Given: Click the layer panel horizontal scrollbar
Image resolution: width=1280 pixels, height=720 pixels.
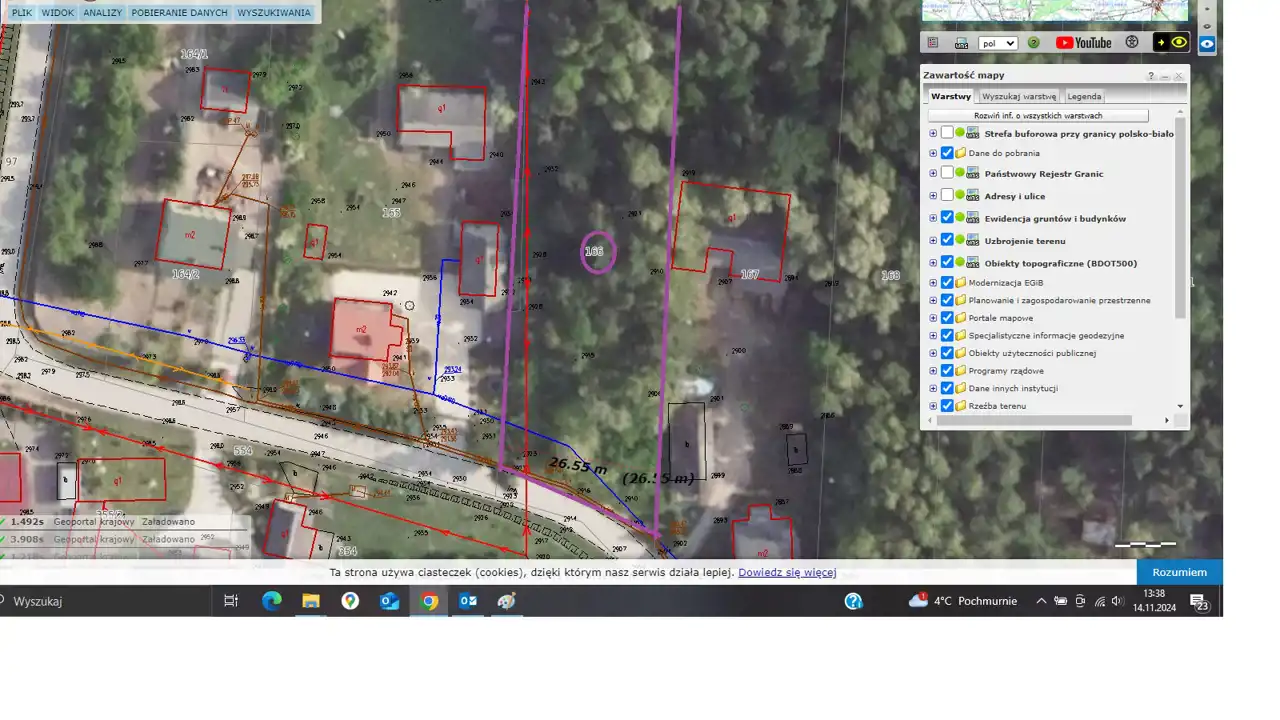Looking at the screenshot, I should 1050,421.
